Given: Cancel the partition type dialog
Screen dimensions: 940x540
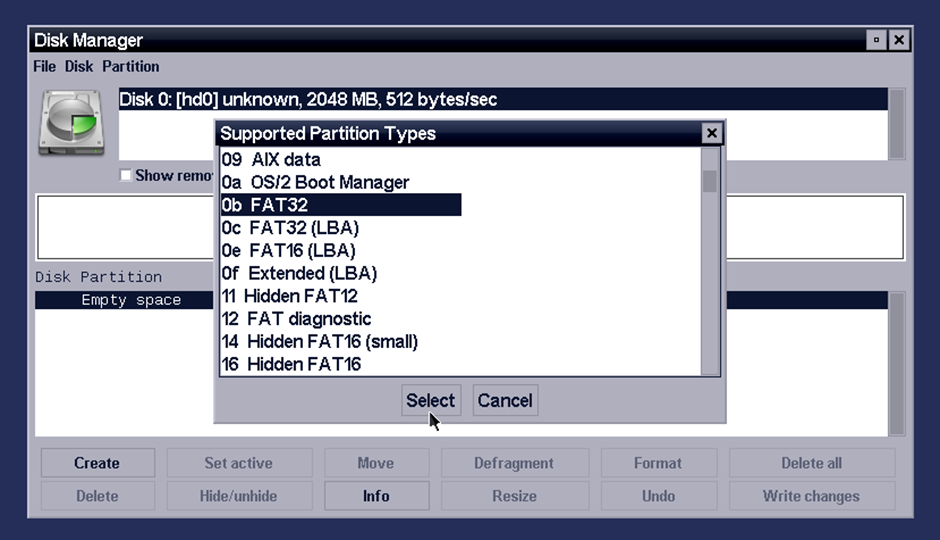Looking at the screenshot, I should (x=505, y=400).
